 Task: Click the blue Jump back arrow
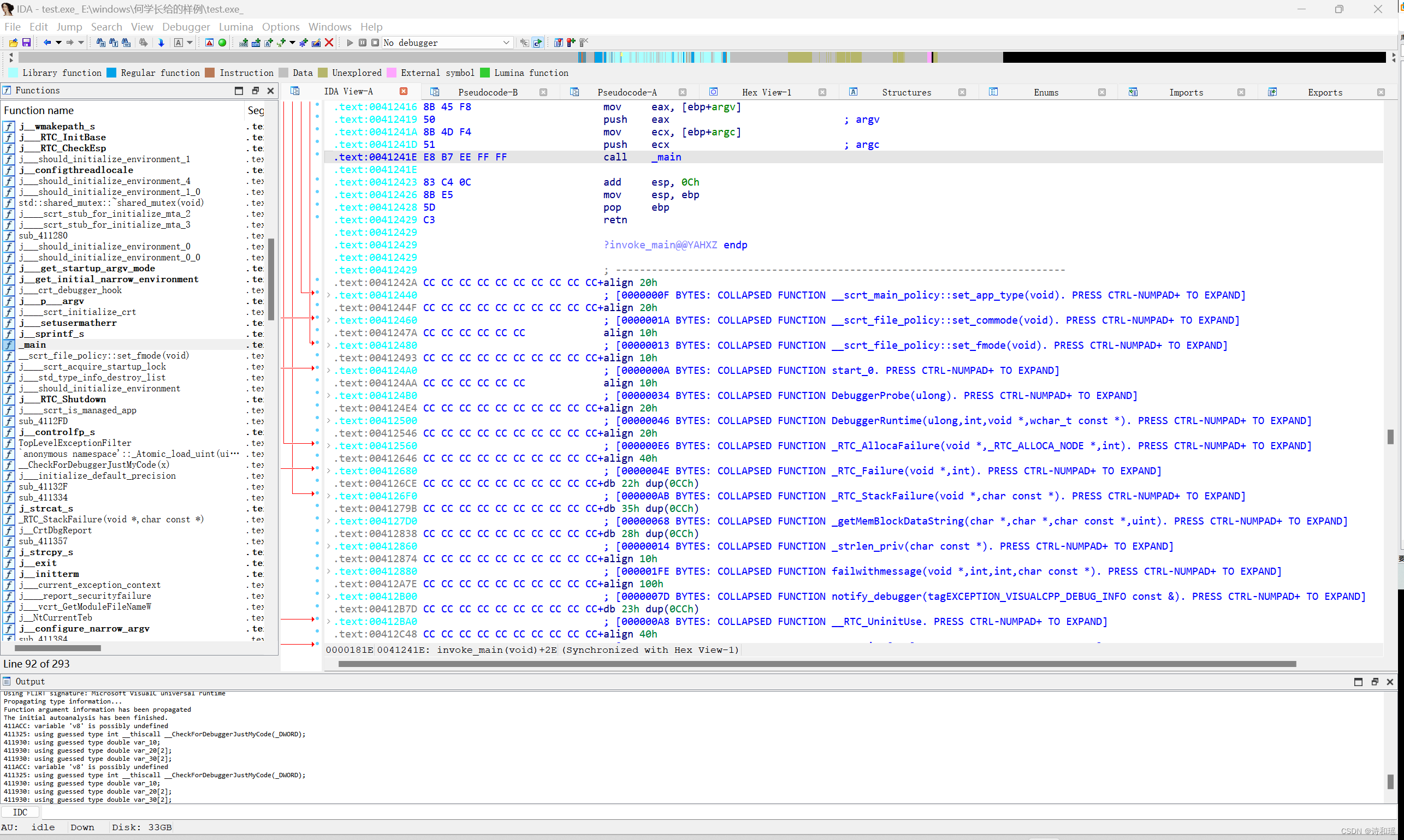coord(47,43)
